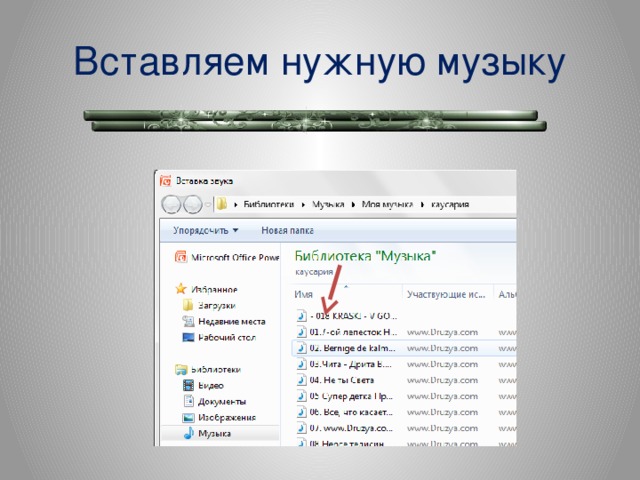Select the file '06. Все, что касает...'
Viewport: 640px width, 480px height.
(x=351, y=412)
